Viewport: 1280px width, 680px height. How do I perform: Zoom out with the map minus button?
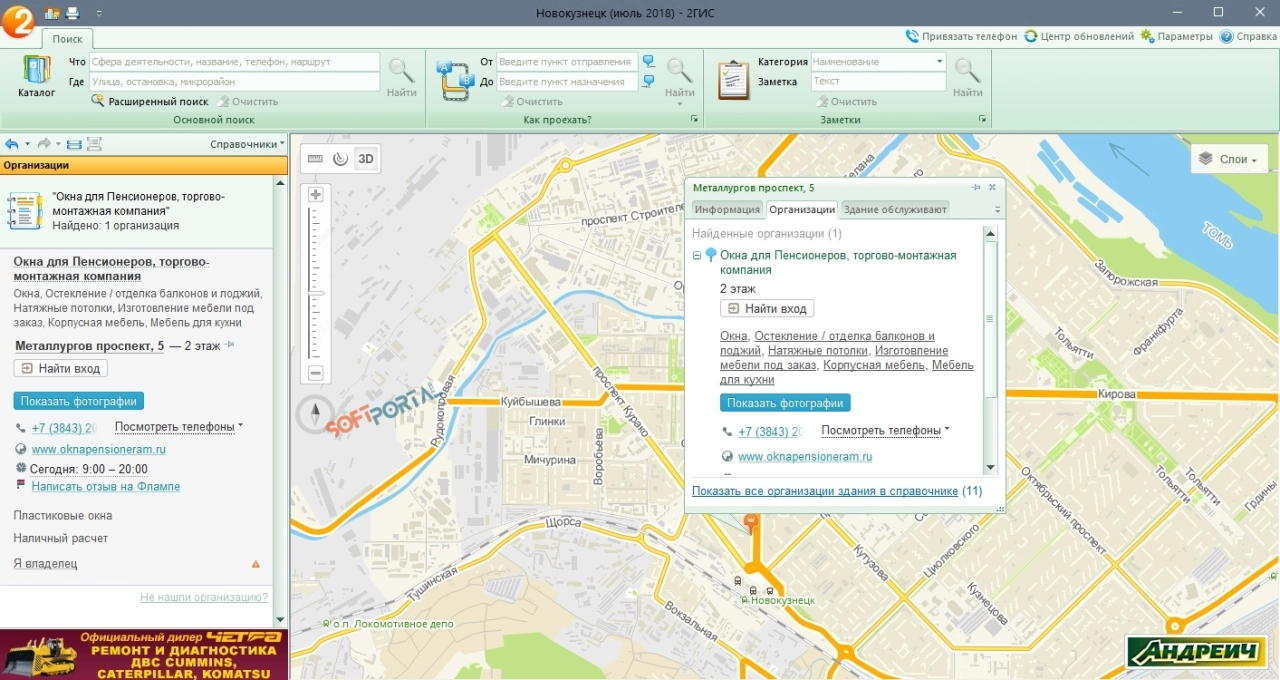point(316,373)
